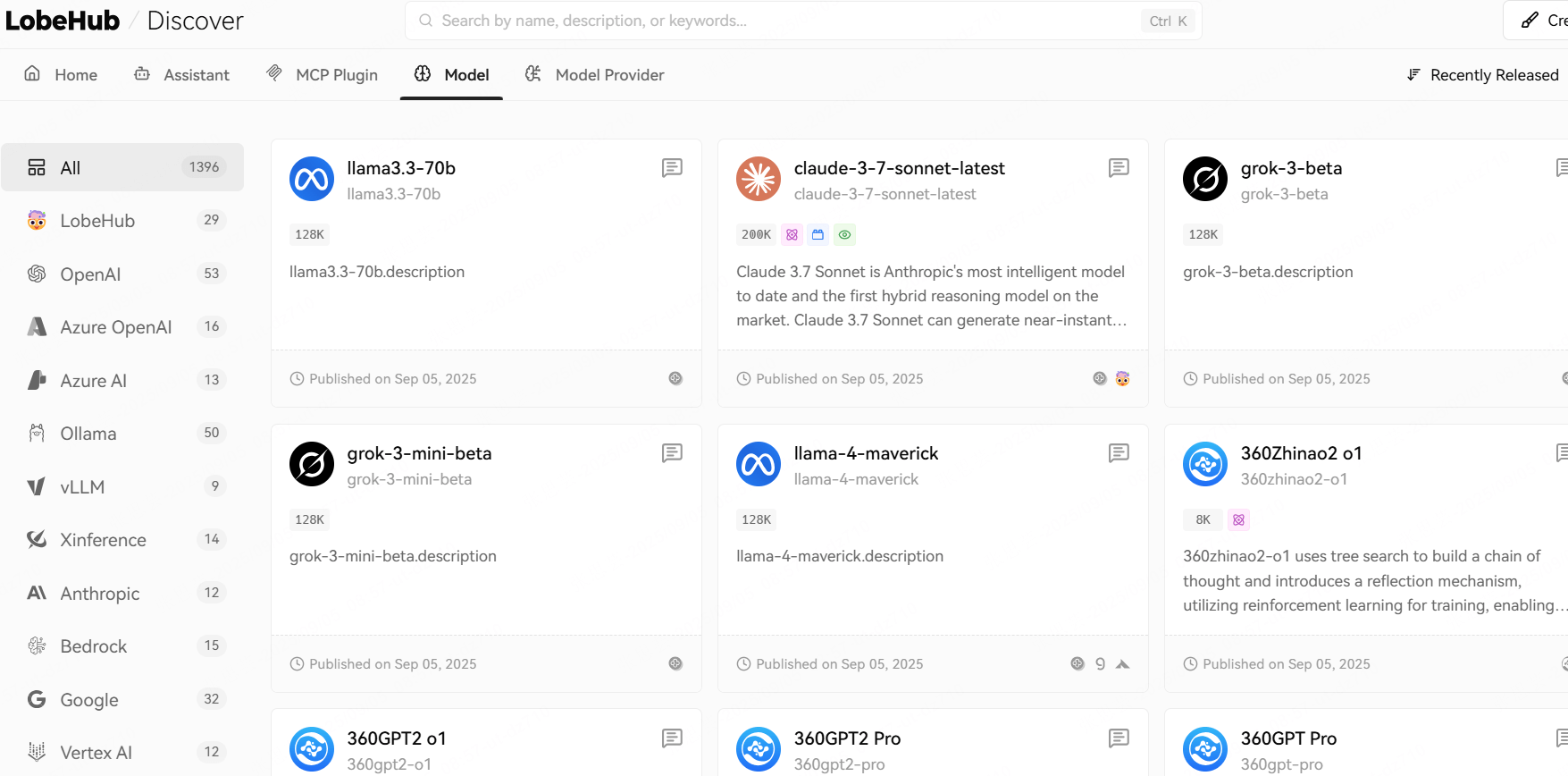Filter models by OpenAI provider

pyautogui.click(x=122, y=274)
